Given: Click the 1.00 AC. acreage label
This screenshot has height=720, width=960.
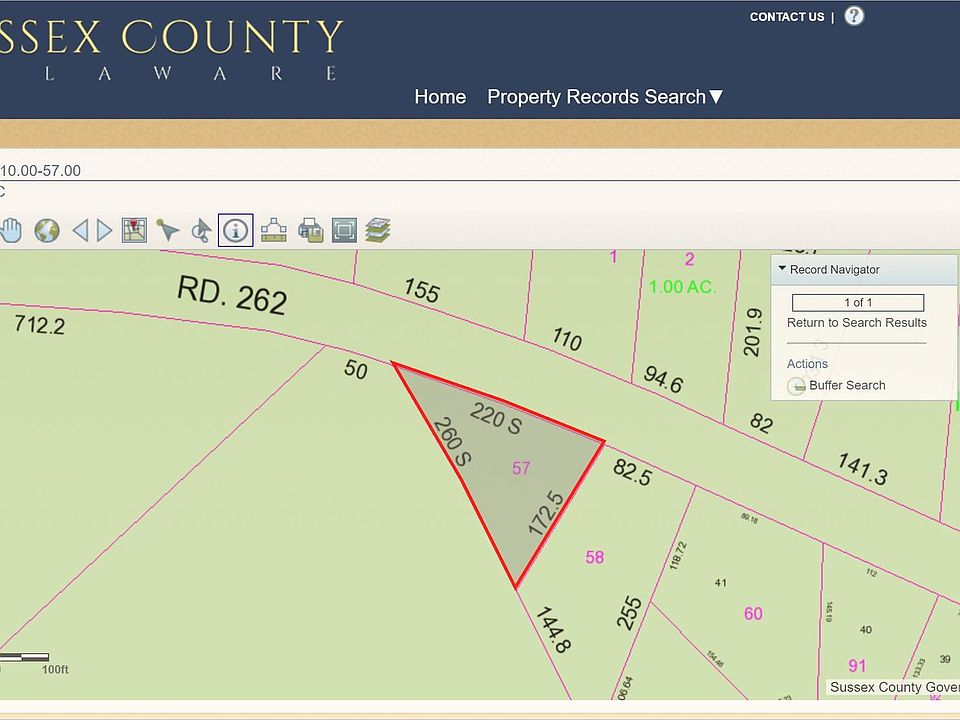Looking at the screenshot, I should pyautogui.click(x=682, y=287).
